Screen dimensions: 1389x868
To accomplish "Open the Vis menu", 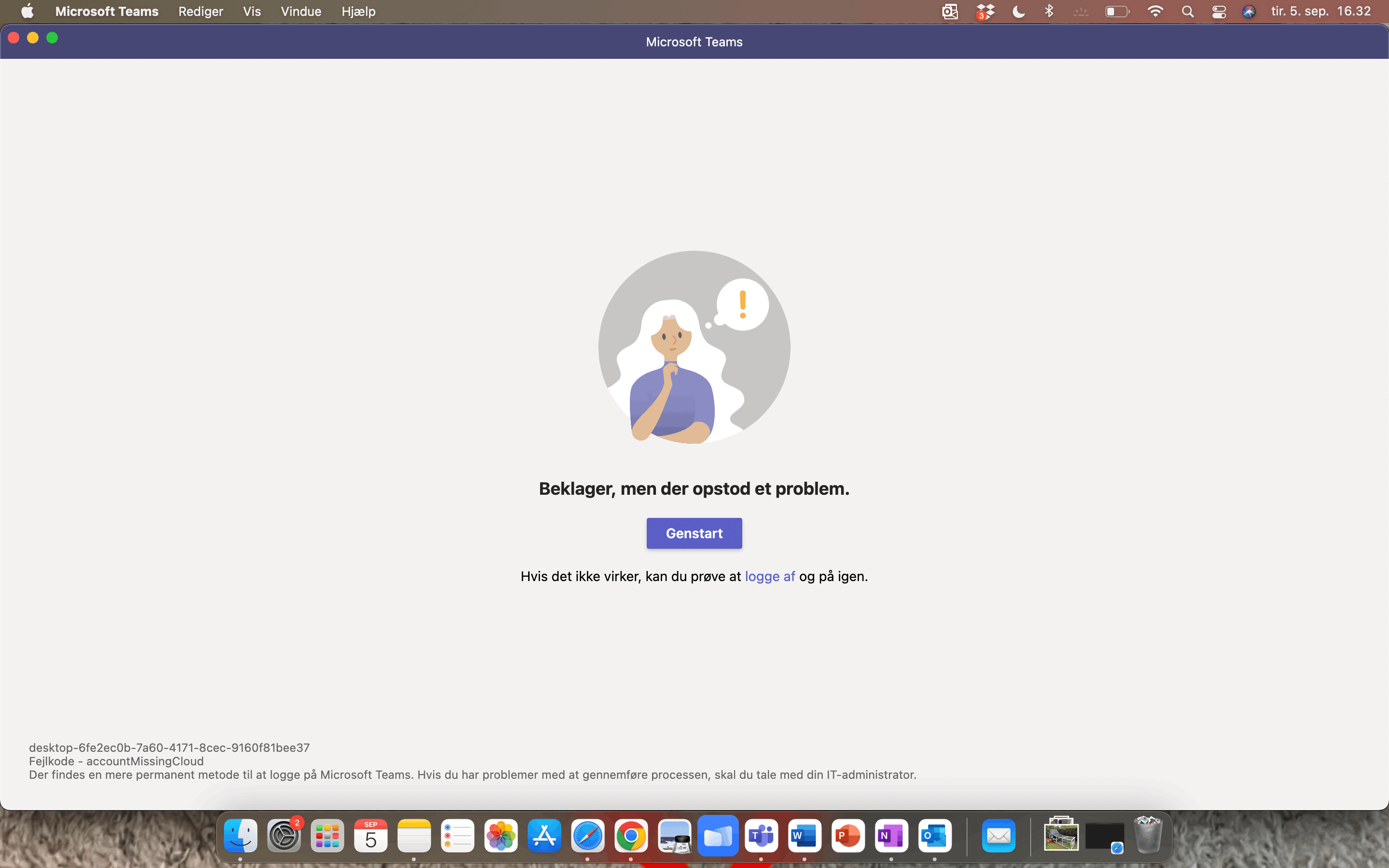I will click(x=251, y=12).
